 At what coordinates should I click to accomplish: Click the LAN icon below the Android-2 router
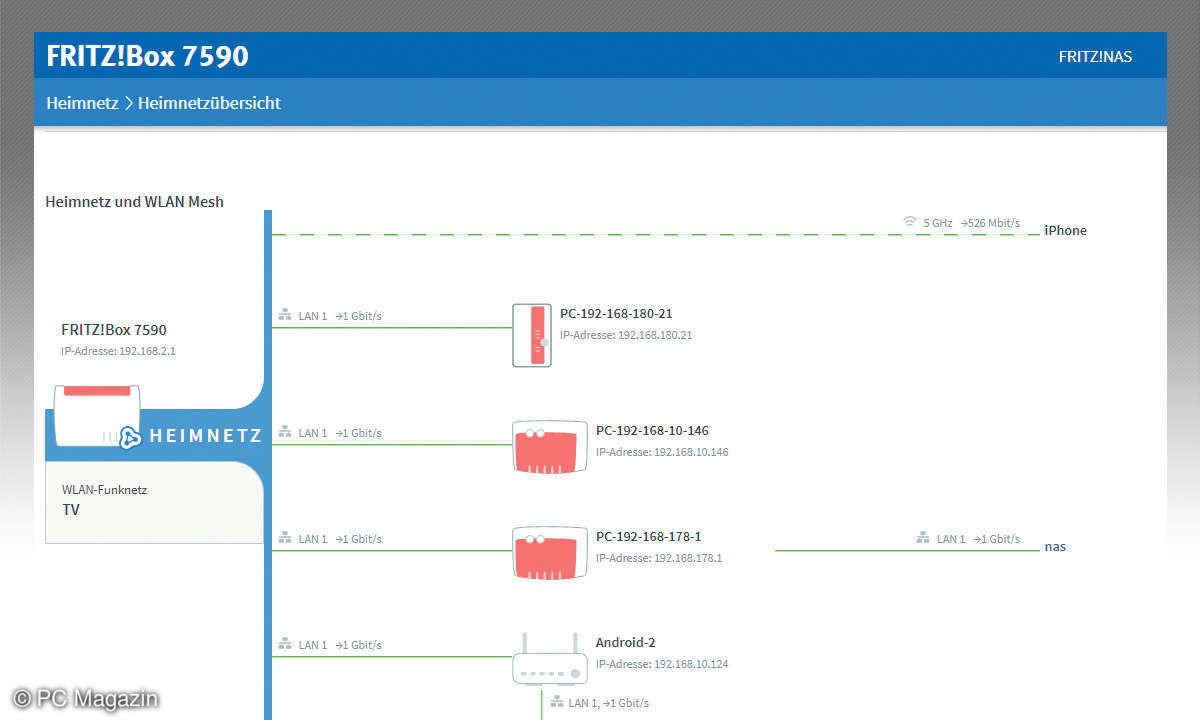pos(555,702)
